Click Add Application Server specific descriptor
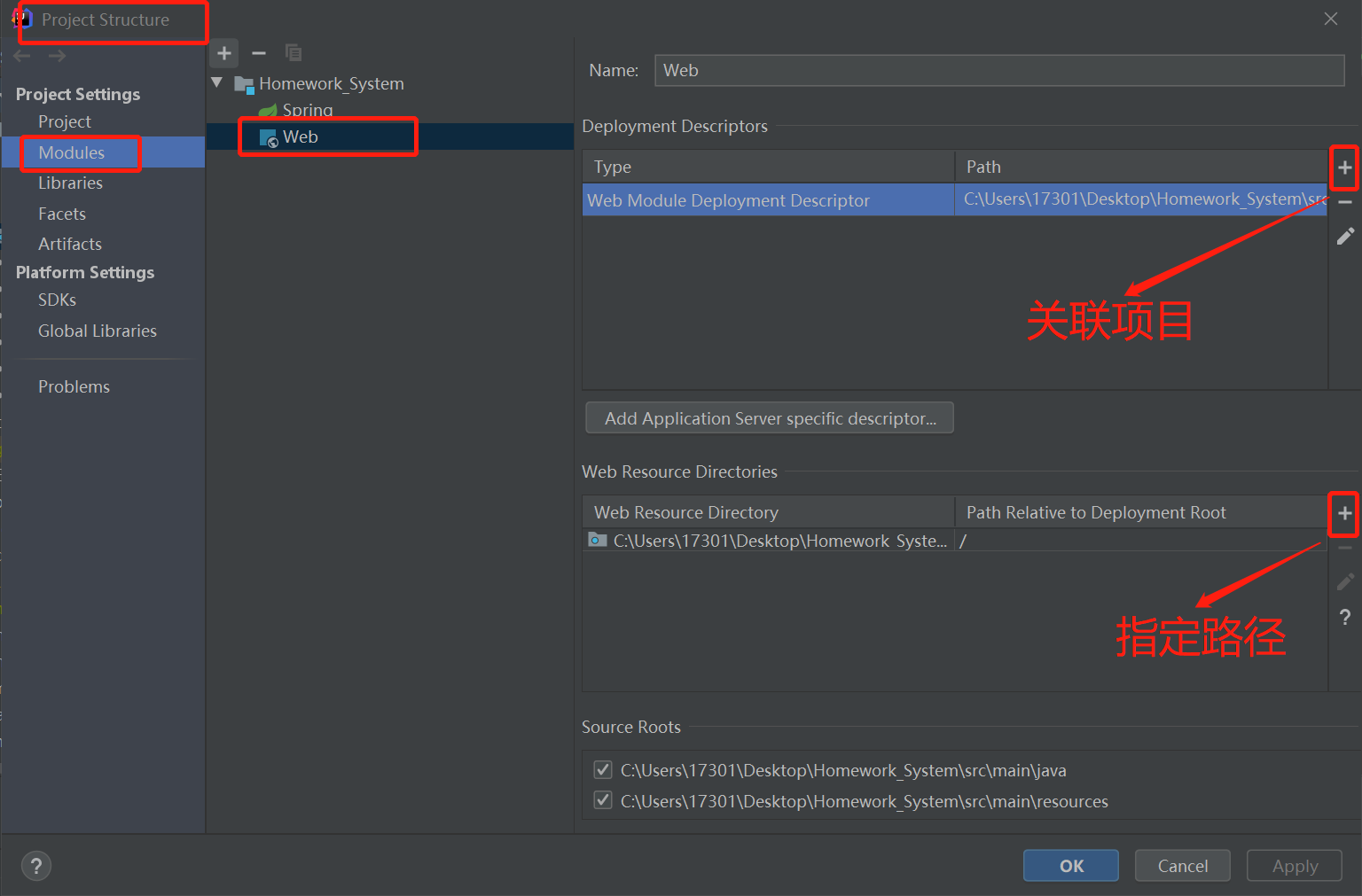This screenshot has height=896, width=1362. tap(769, 417)
